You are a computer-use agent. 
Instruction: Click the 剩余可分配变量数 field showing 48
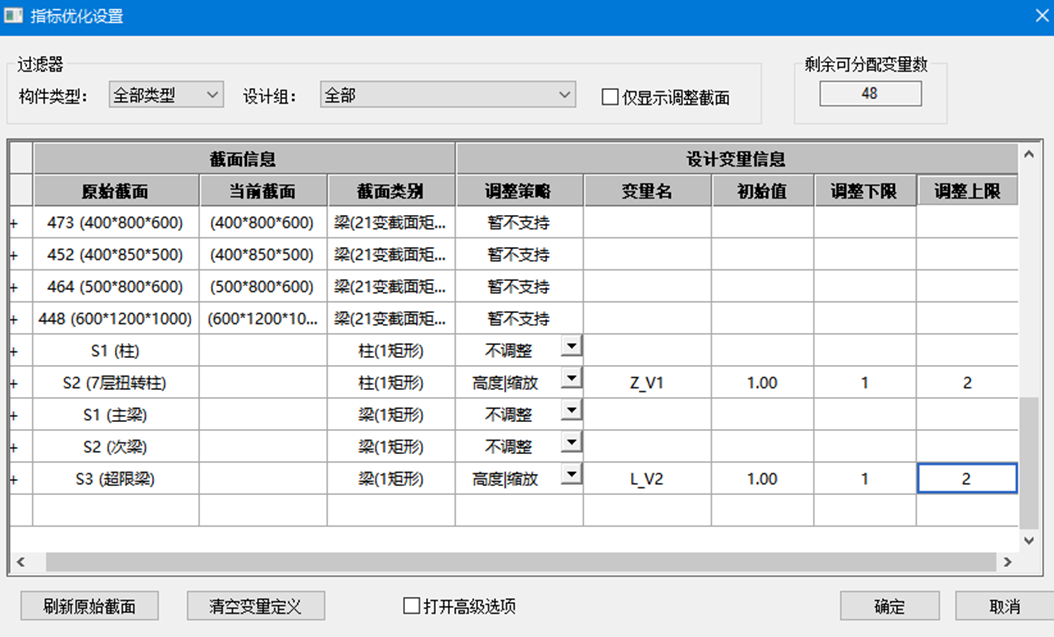click(x=869, y=93)
